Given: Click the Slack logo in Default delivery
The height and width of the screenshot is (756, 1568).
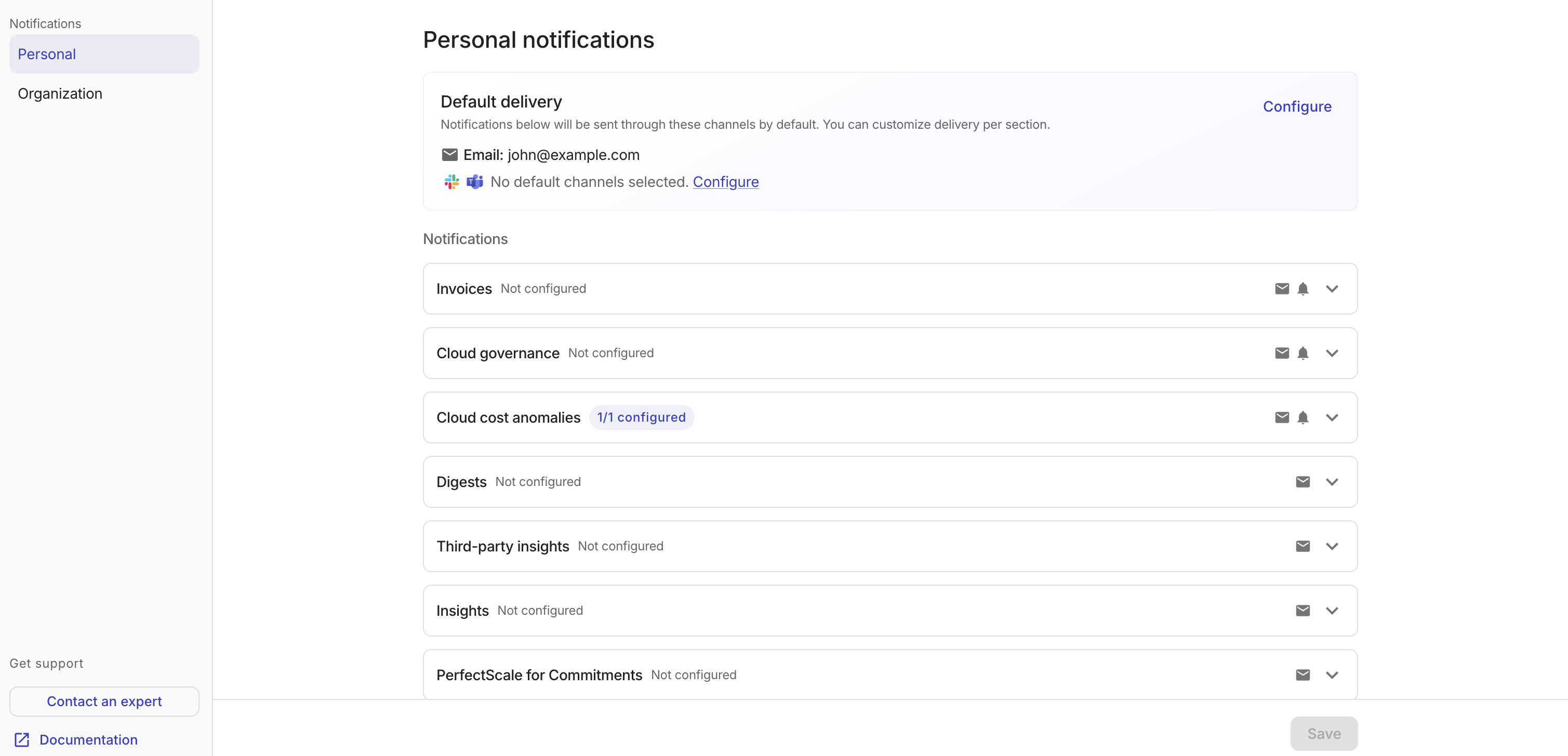Looking at the screenshot, I should tap(451, 182).
